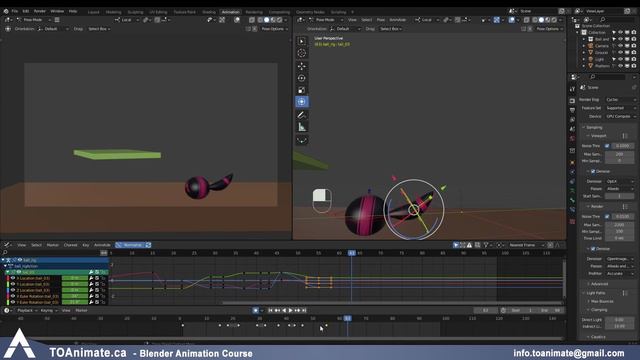
Task: Select the Annotate pencil tool
Action: 302,115
